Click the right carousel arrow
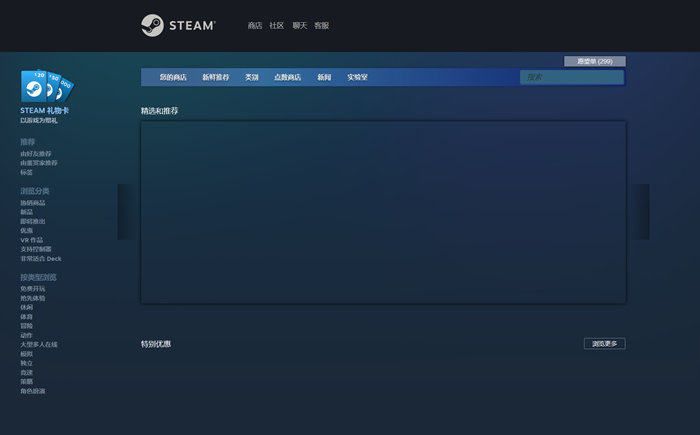 coord(639,212)
